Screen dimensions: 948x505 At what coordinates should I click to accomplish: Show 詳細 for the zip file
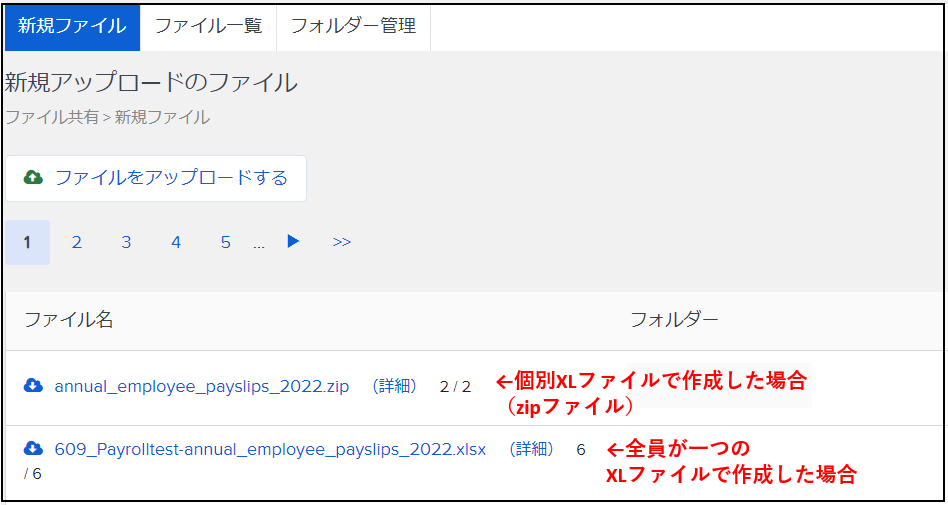click(x=393, y=386)
